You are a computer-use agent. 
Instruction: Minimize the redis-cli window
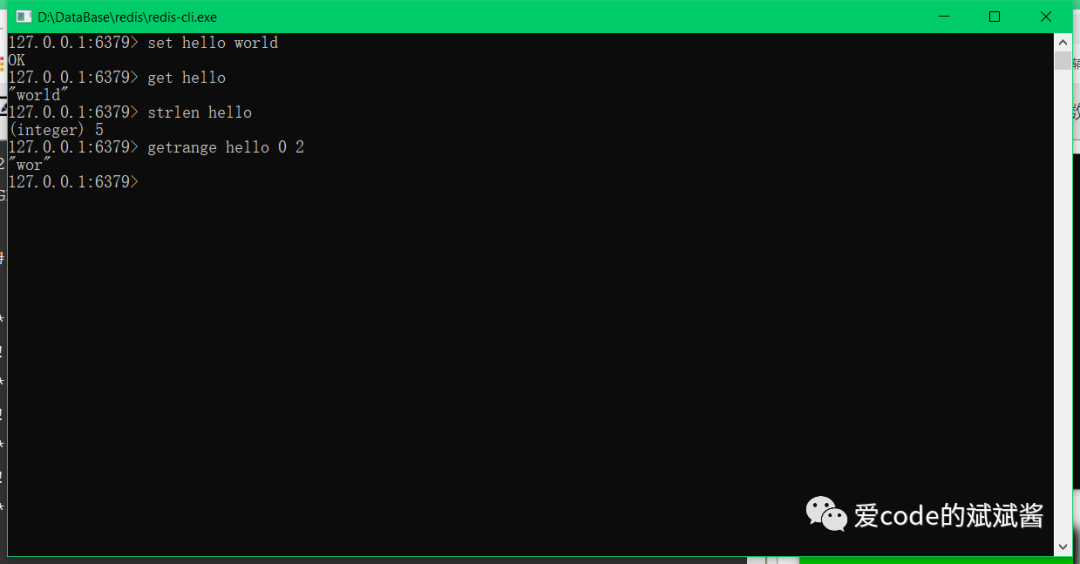(944, 17)
